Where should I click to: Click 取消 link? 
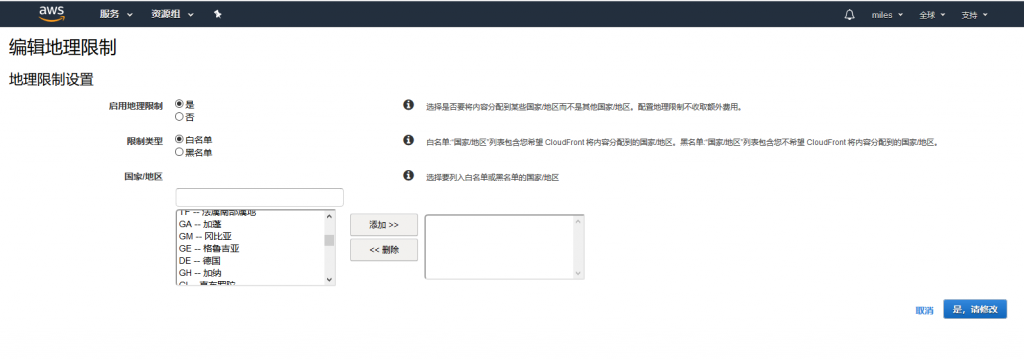[924, 310]
